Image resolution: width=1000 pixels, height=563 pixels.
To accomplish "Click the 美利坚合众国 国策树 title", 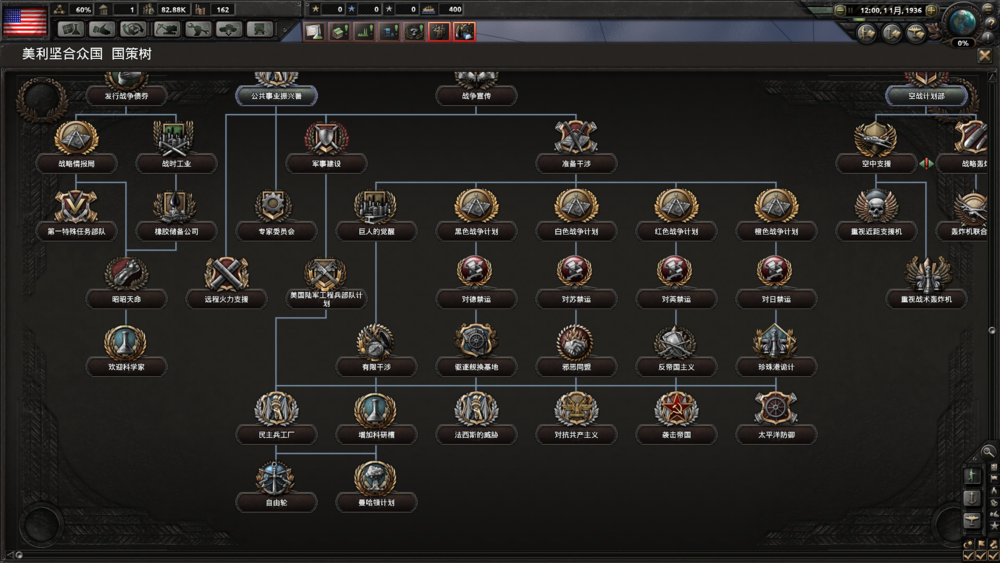I will click(87, 54).
